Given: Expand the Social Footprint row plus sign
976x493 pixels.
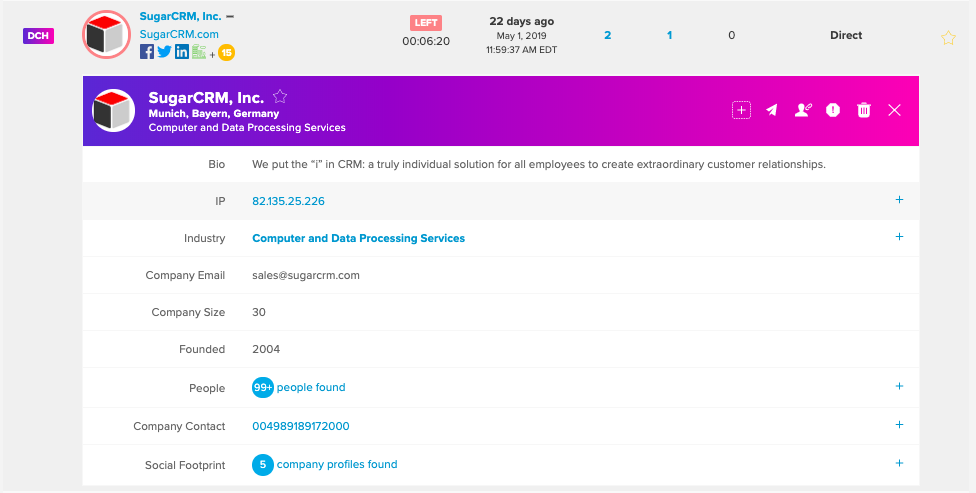Looking at the screenshot, I should point(899,463).
